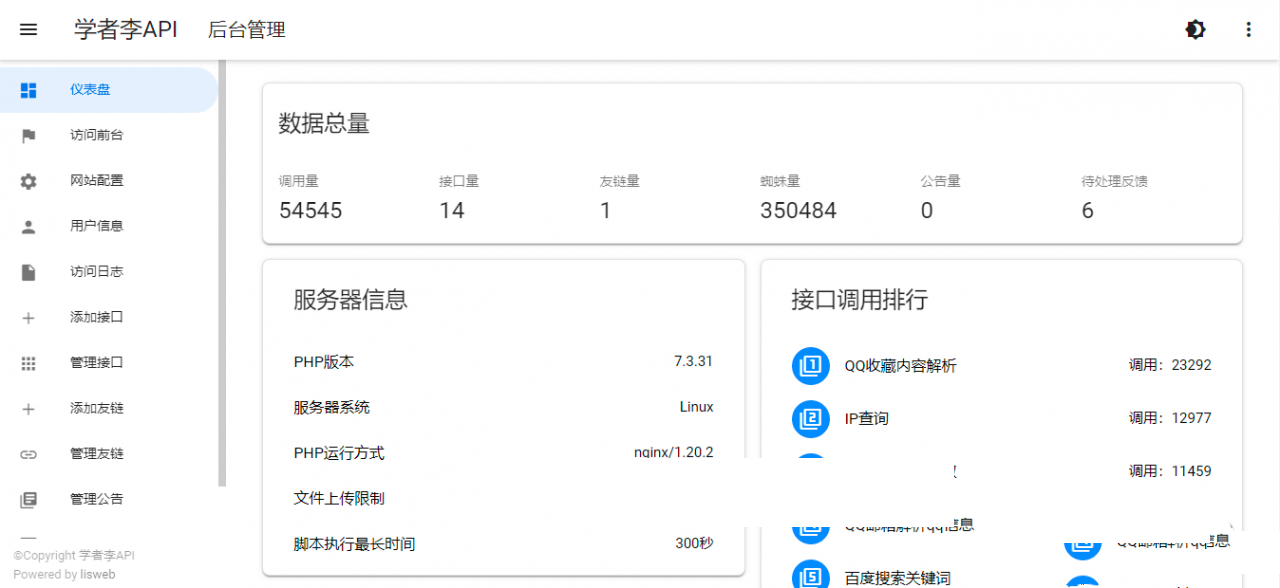This screenshot has width=1280, height=588.
Task: Click the 百度搜索关键词 API icon
Action: coord(810,574)
